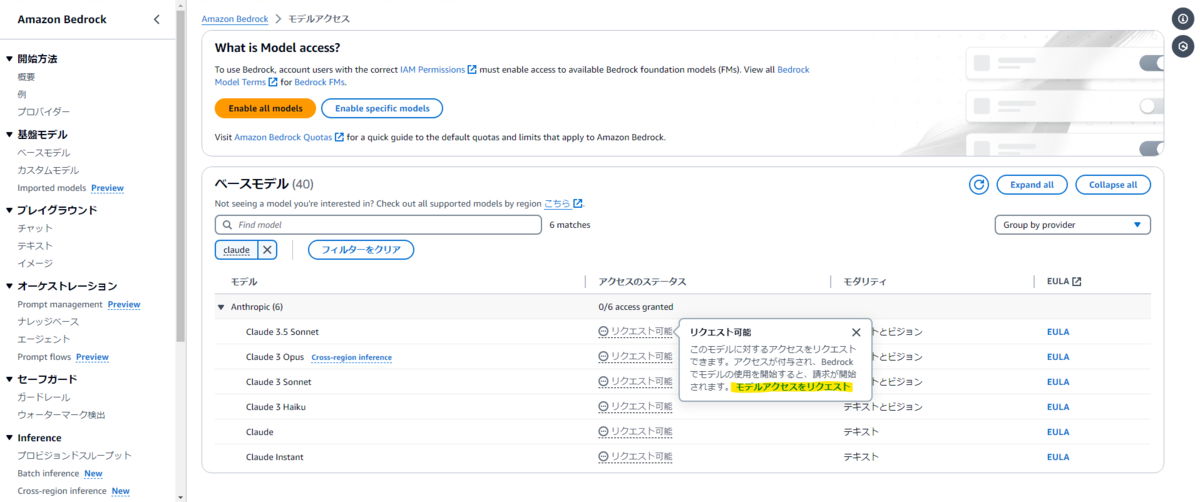Click the Expand all button
Viewport: 1200px width, 502px height.
pos(1032,185)
